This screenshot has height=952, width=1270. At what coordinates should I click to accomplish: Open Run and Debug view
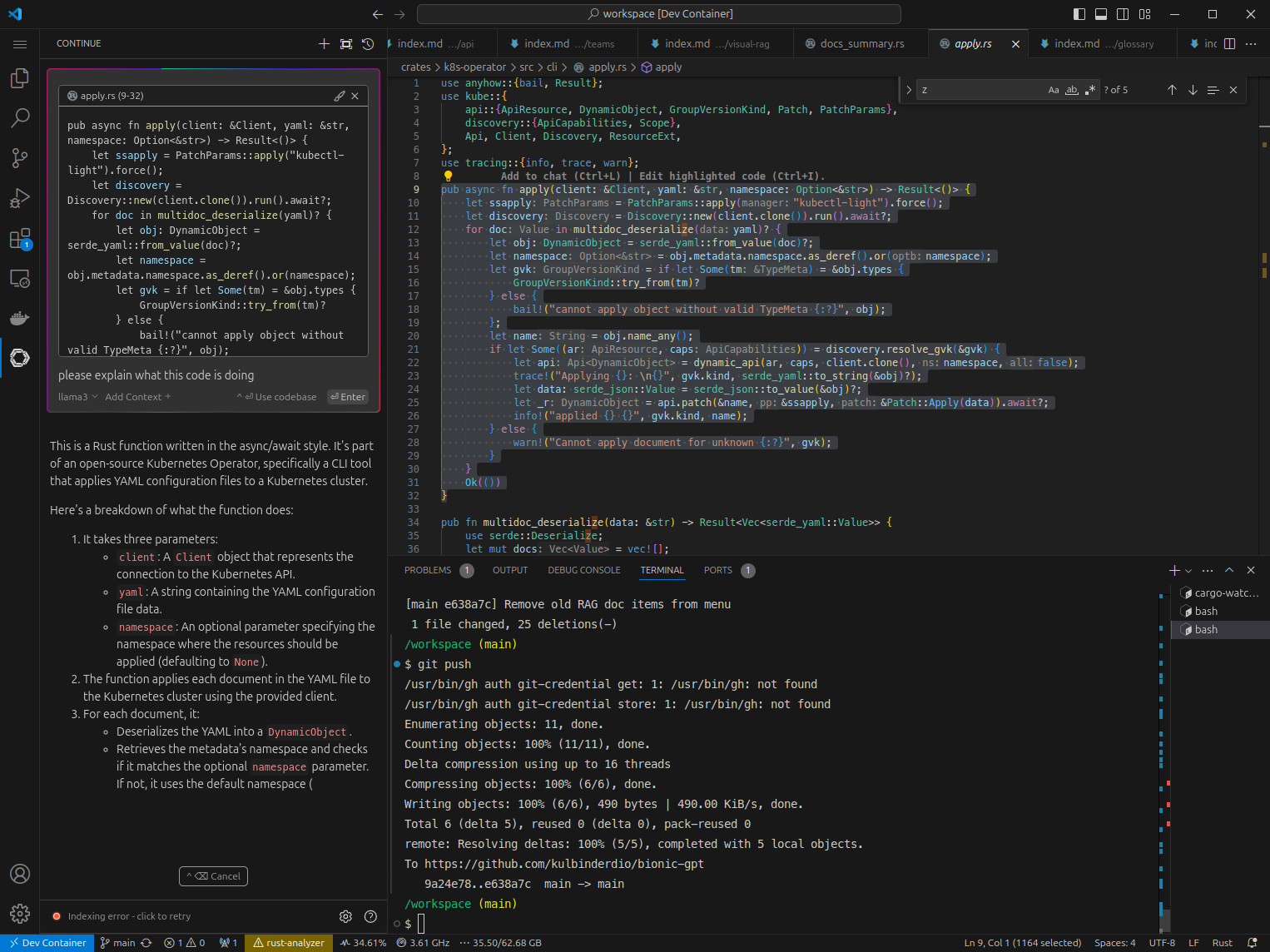click(x=20, y=198)
